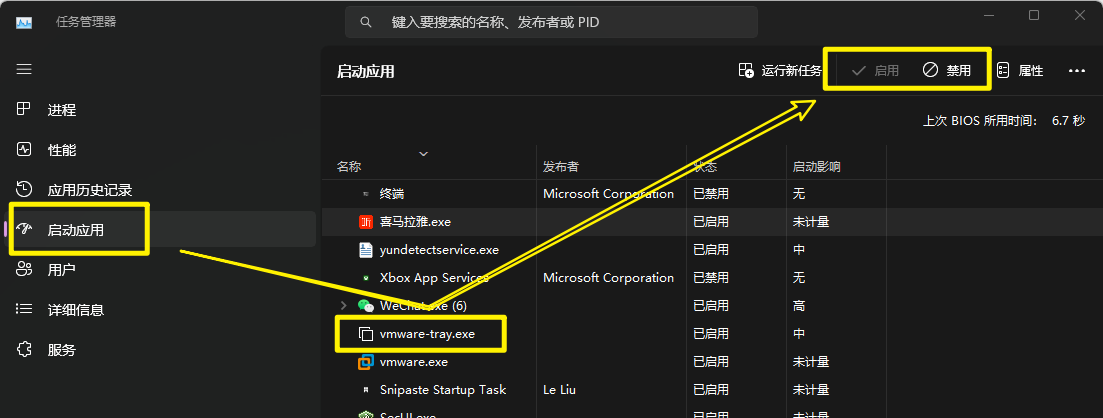Click the collapse chevron above 名称 column
The height and width of the screenshot is (418, 1103).
coord(423,153)
